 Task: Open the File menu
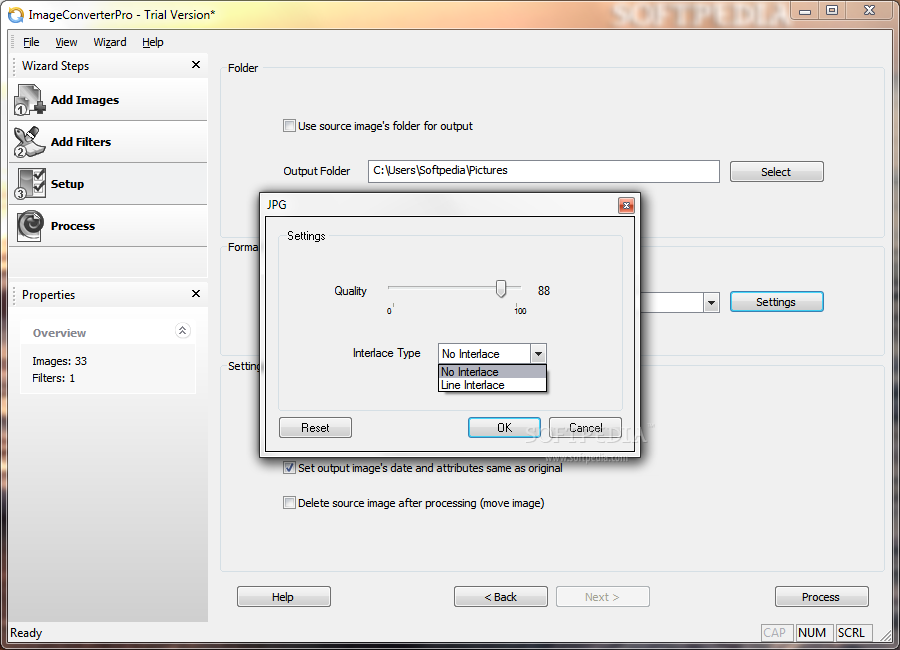[31, 42]
